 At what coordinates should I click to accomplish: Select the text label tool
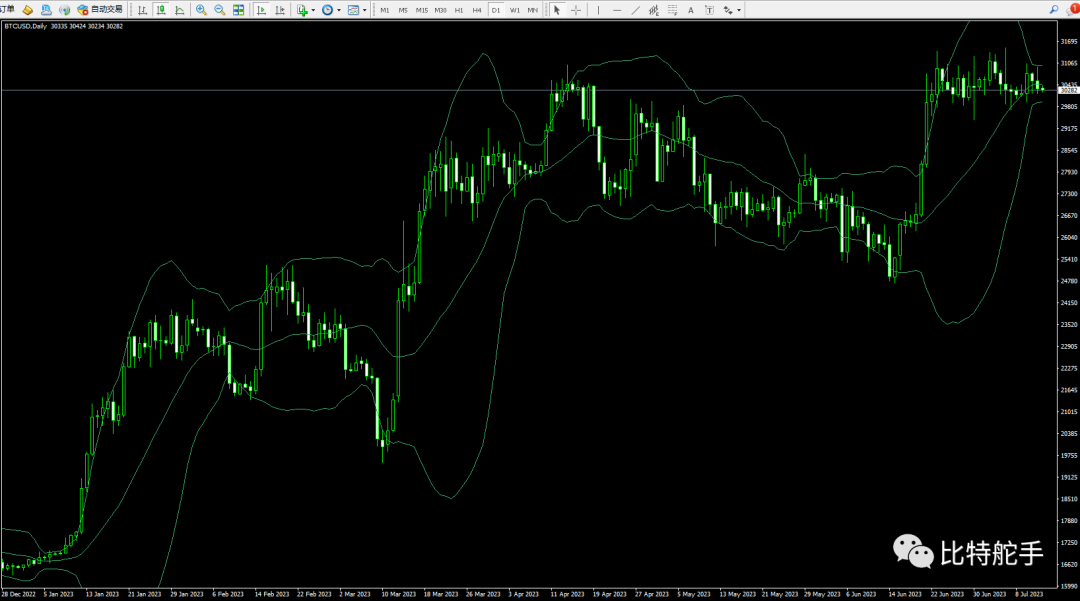pos(709,10)
